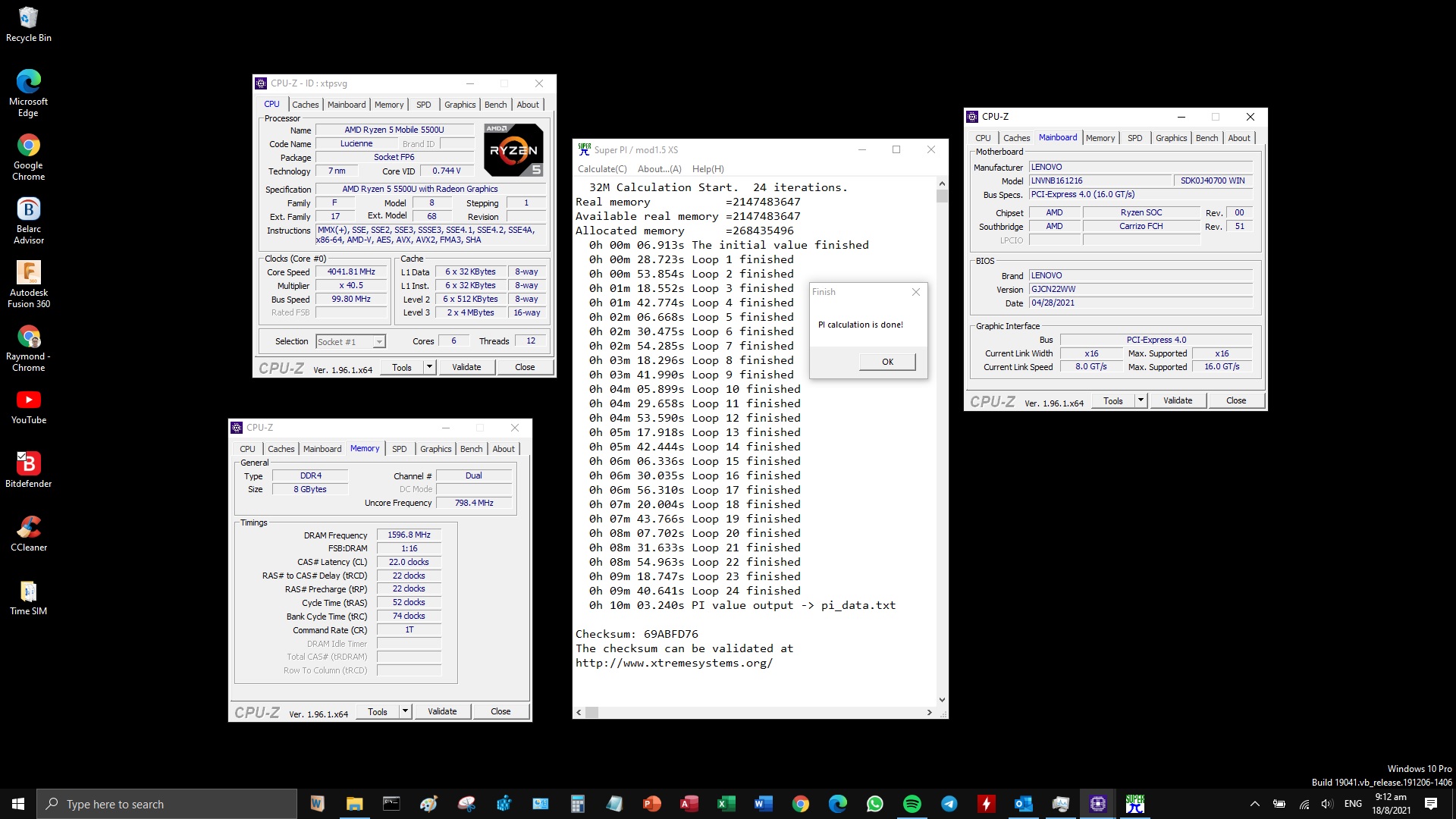Viewport: 1456px width, 819px height.
Task: Open Graphics tab in CPU-Z Mainboard window
Action: point(1171,138)
